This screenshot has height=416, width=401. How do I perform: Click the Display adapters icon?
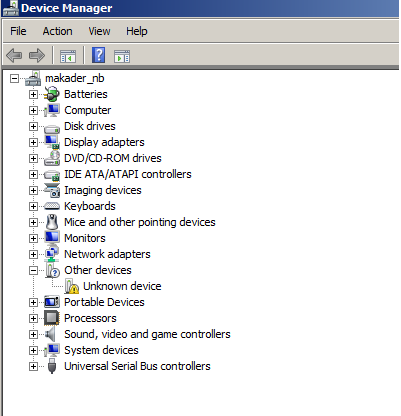pyautogui.click(x=52, y=142)
